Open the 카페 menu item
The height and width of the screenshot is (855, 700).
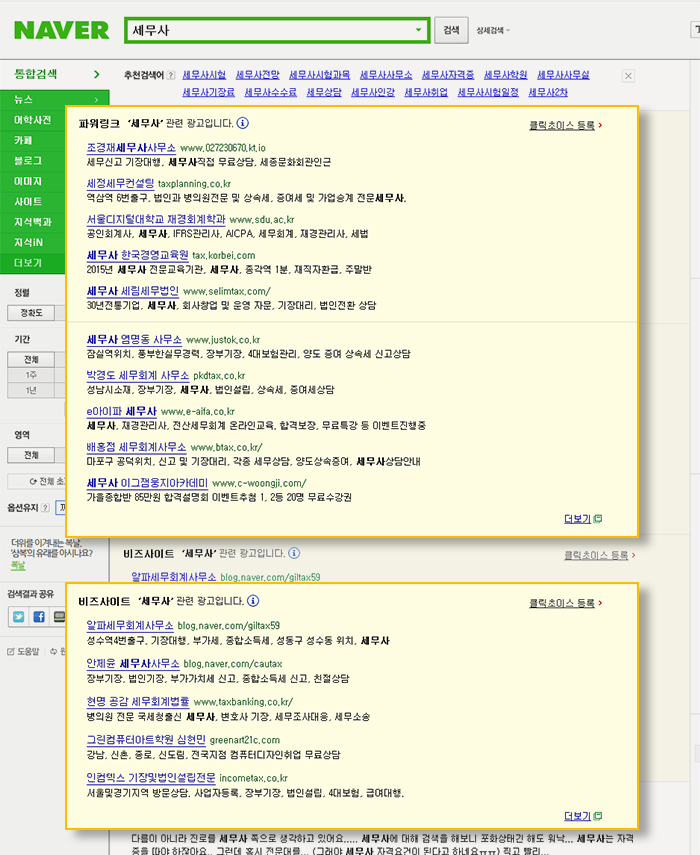[x=23, y=140]
